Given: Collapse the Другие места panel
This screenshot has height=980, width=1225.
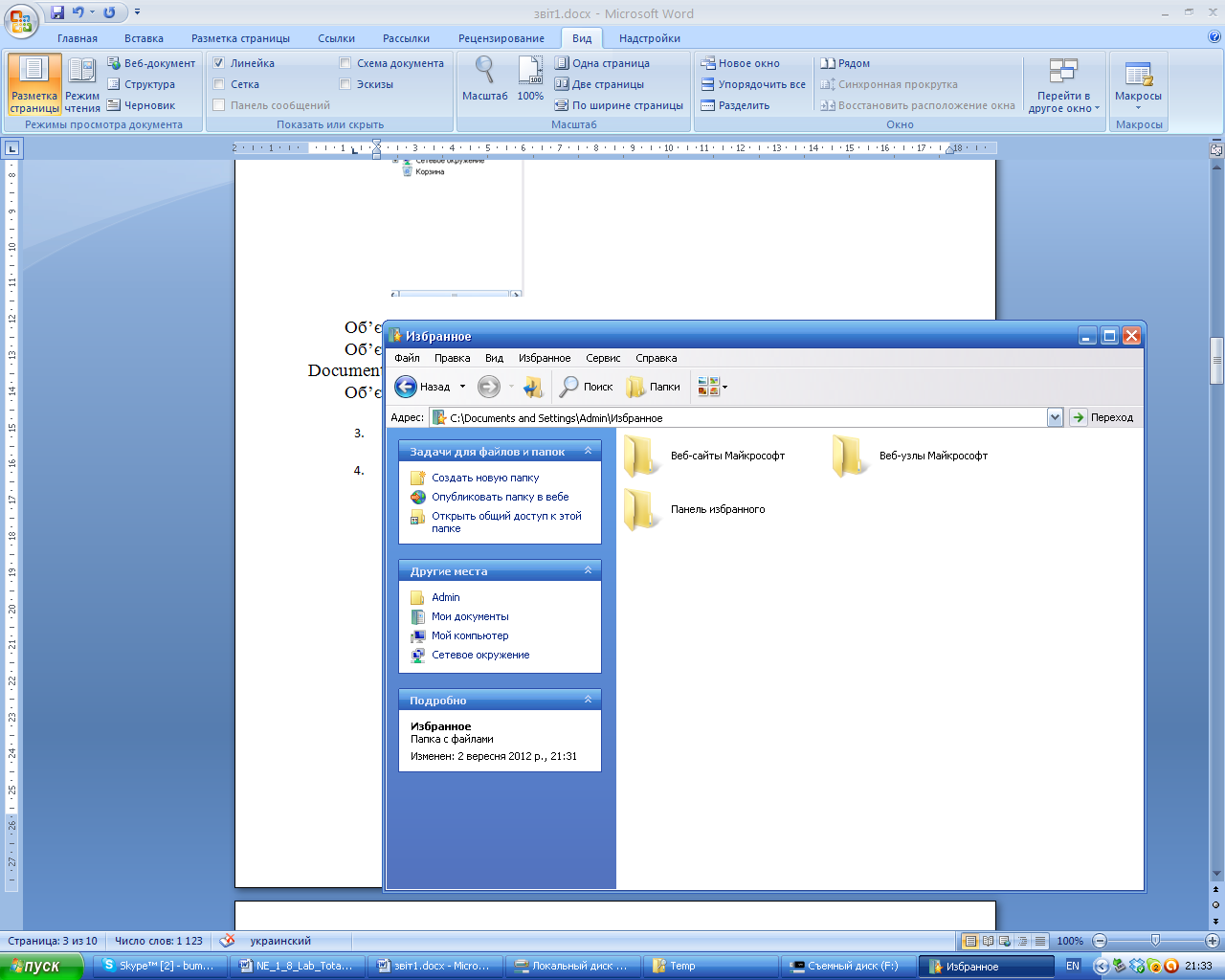Looking at the screenshot, I should coord(589,570).
